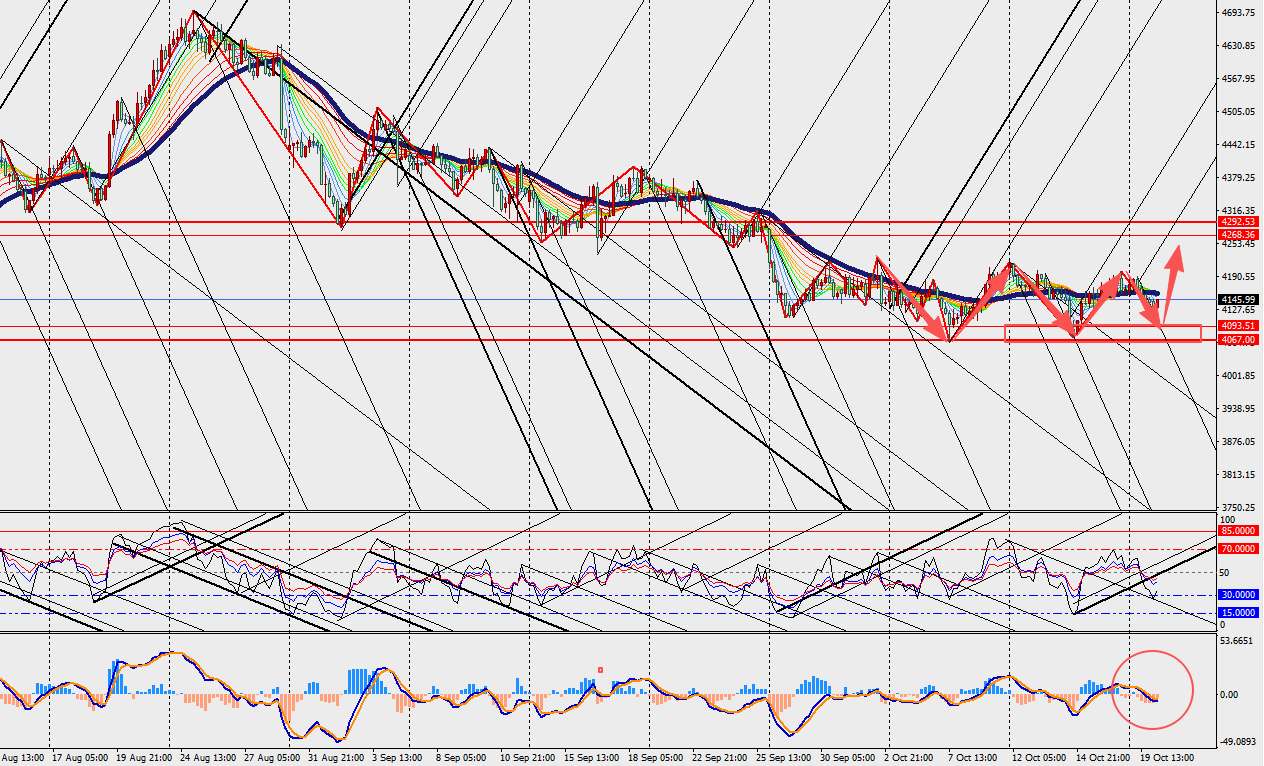Click the 4442.15 price axis label

[1237, 145]
